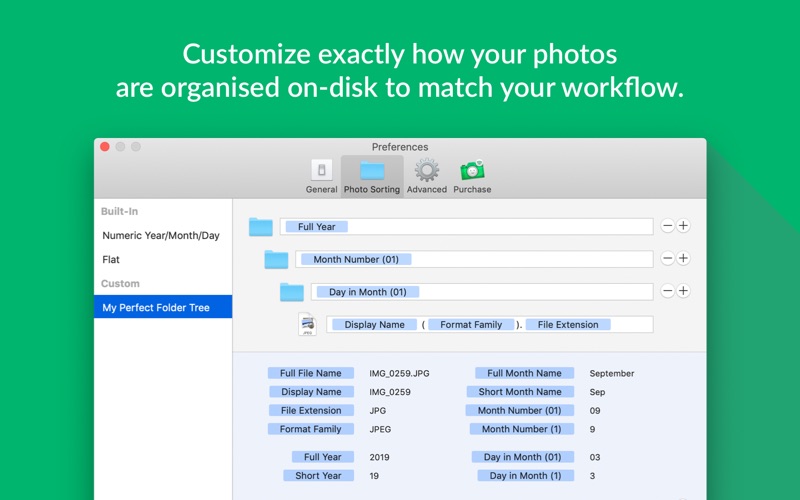Click File Extension token in file name field
Screen dimensions: 800x500
click(568, 324)
